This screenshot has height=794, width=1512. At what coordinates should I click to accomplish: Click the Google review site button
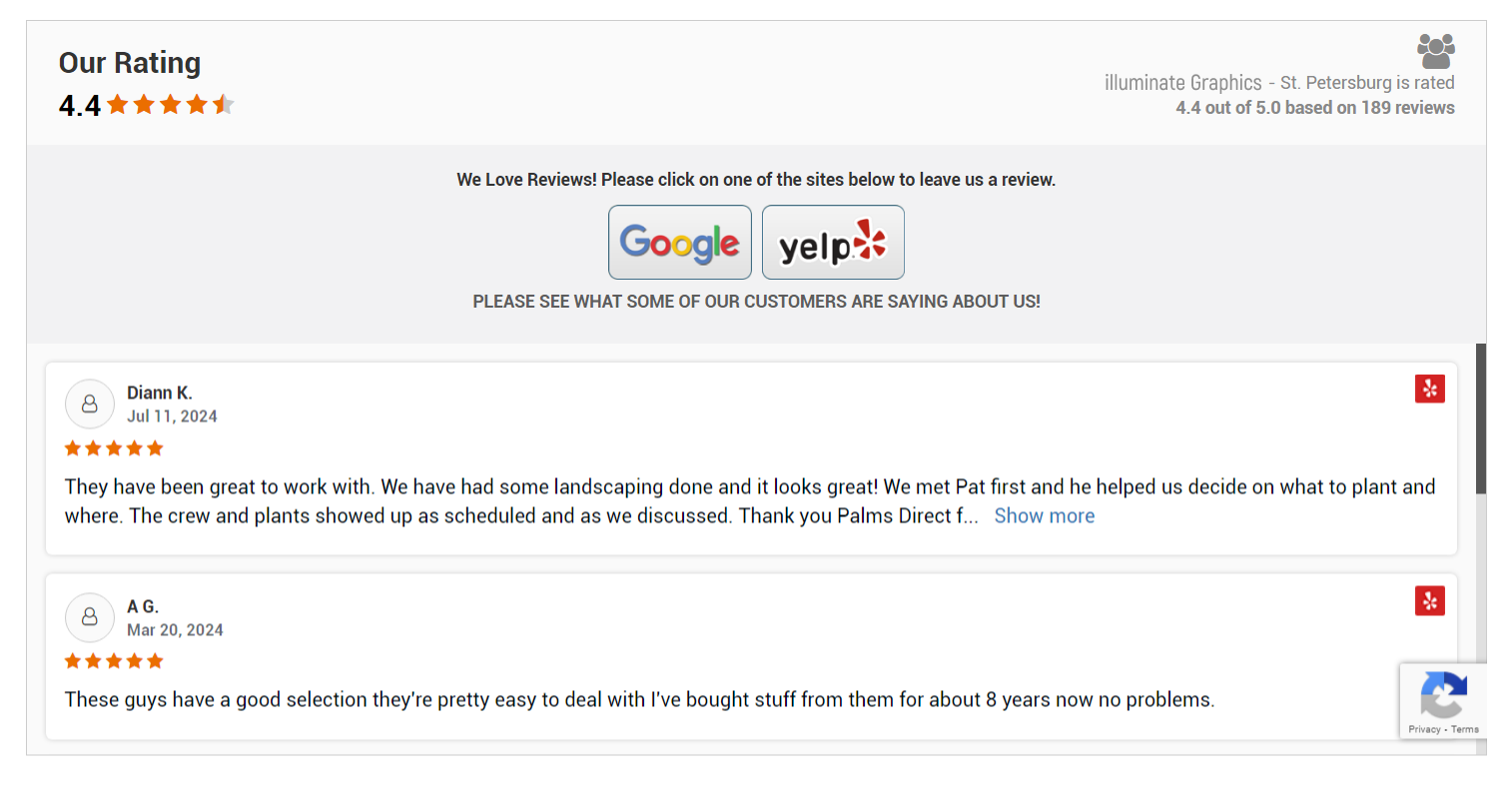679,243
